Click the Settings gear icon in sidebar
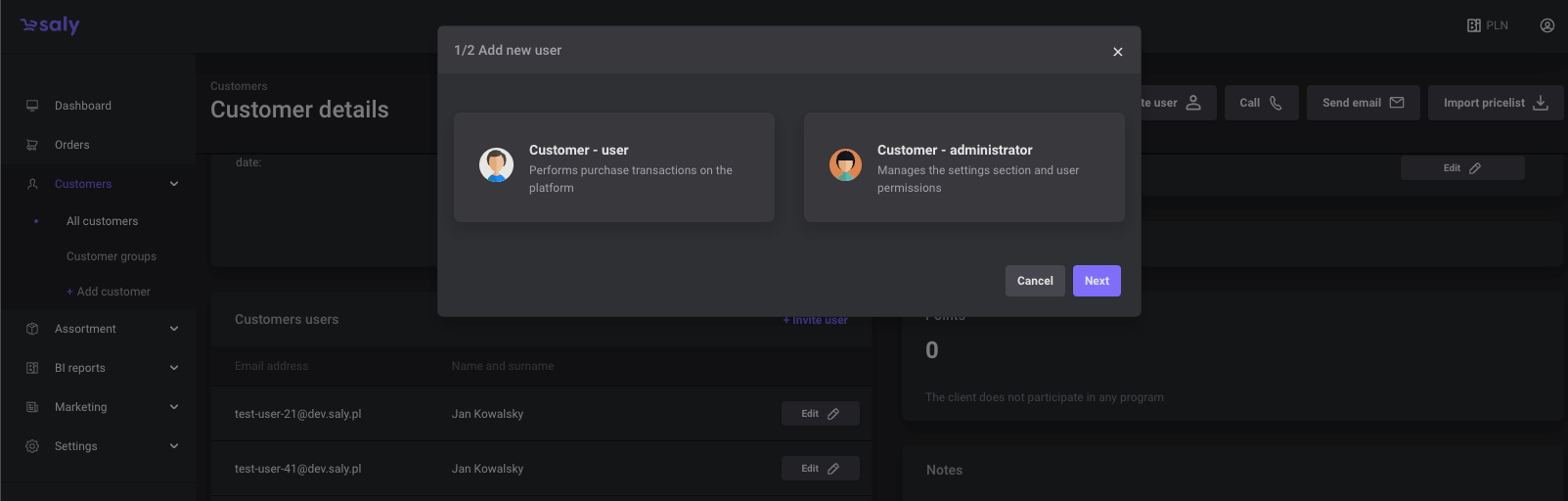This screenshot has width=1568, height=501. click(x=32, y=446)
